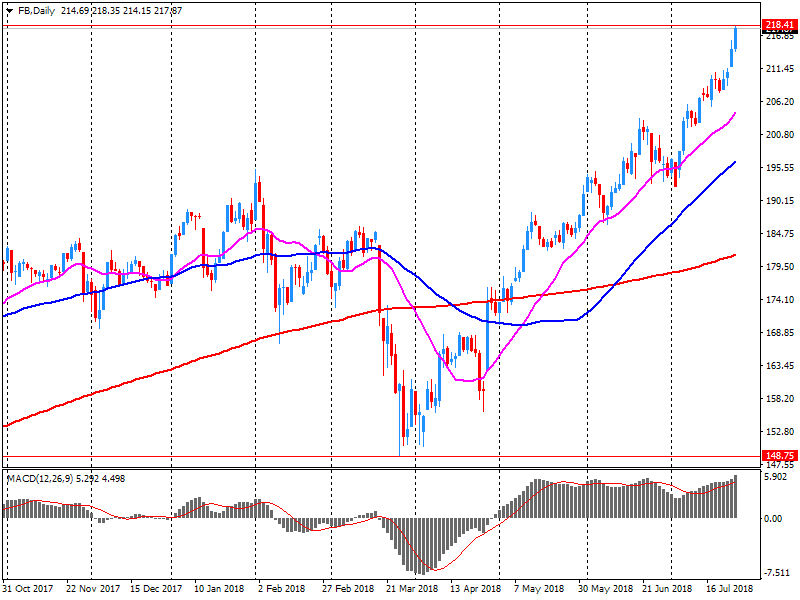Click the 218.41 red price label

point(780,25)
